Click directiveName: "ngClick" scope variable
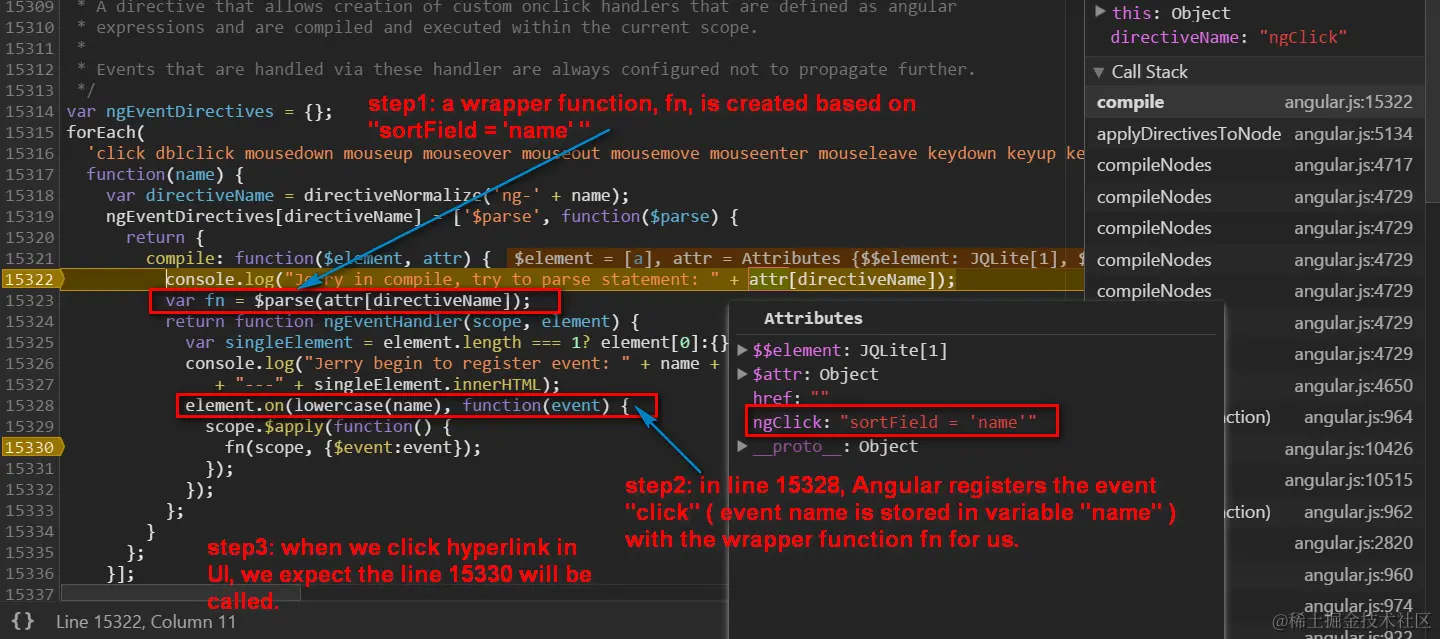 1229,37
